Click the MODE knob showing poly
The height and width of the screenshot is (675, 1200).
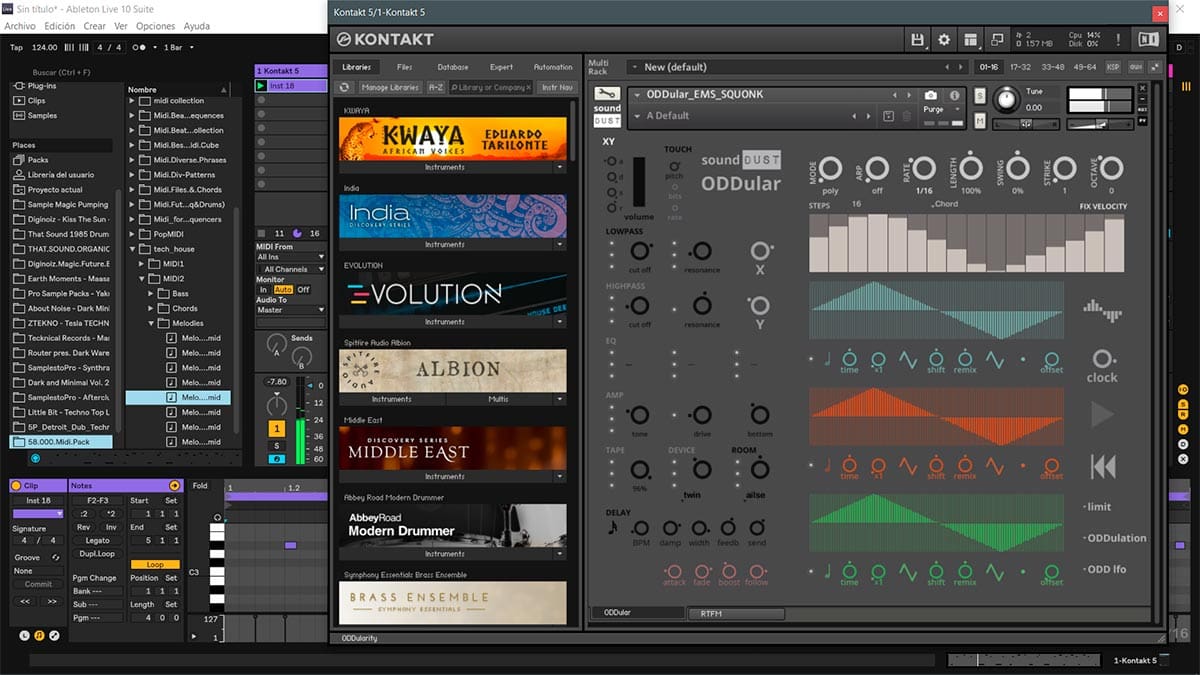coord(830,168)
